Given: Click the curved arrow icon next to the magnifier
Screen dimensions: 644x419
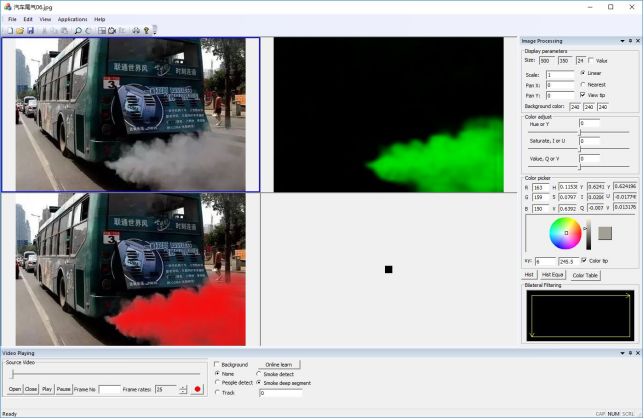Looking at the screenshot, I should click(88, 31).
